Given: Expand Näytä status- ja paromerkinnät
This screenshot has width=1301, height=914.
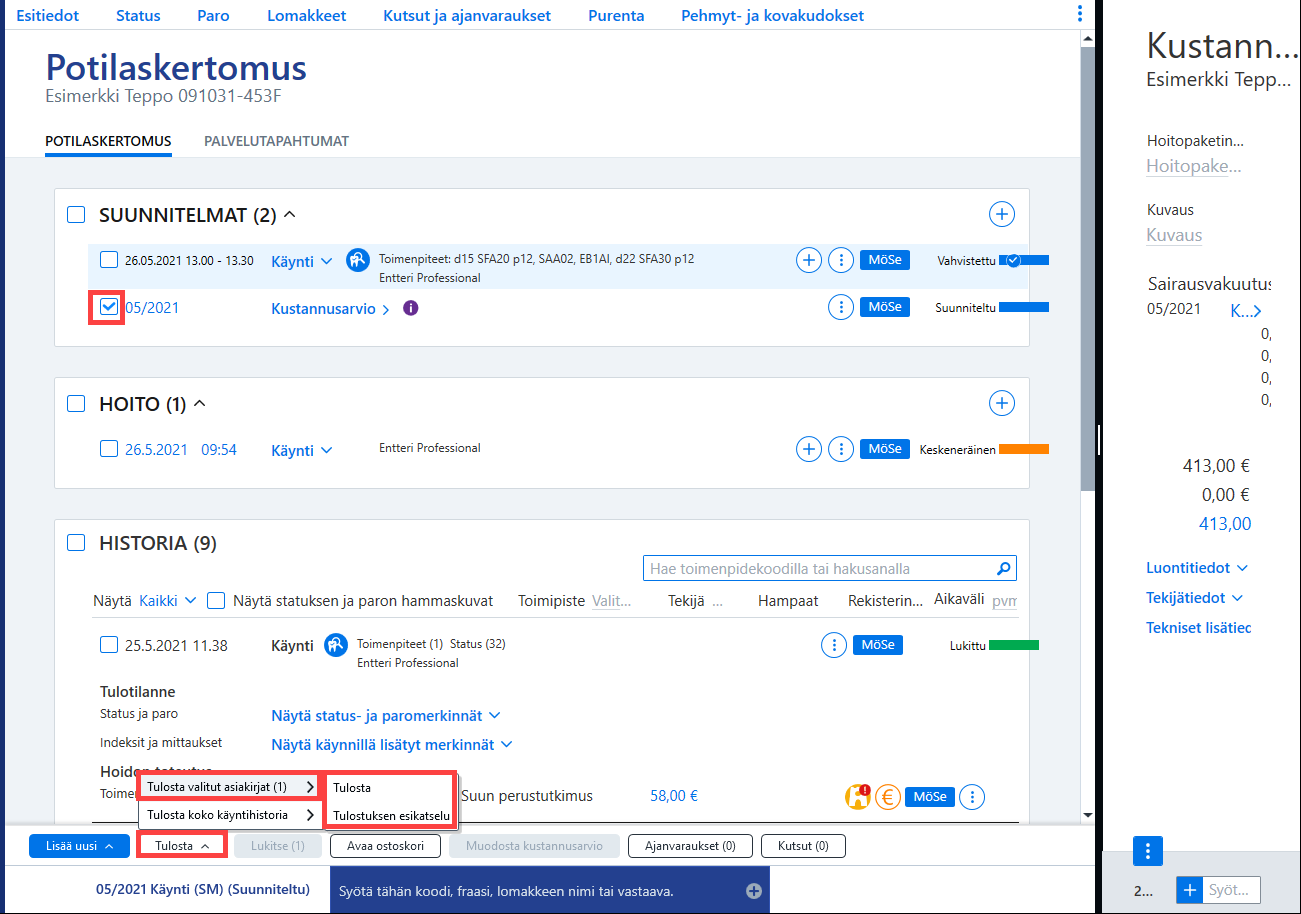Looking at the screenshot, I should pos(386,716).
